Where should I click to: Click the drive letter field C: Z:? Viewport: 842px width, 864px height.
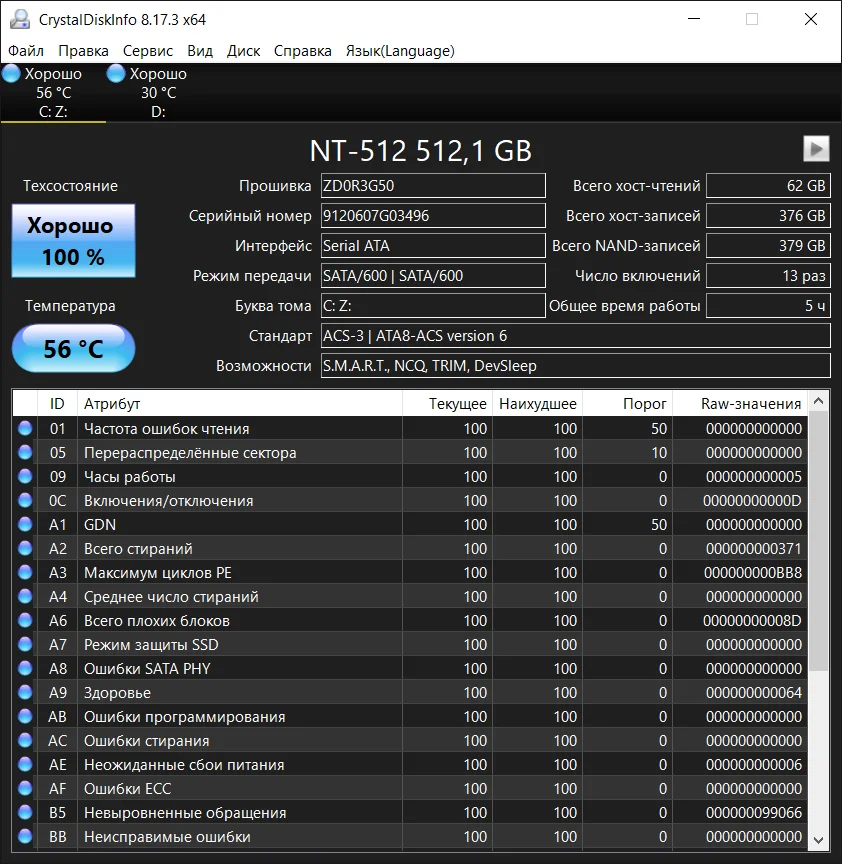tap(433, 306)
